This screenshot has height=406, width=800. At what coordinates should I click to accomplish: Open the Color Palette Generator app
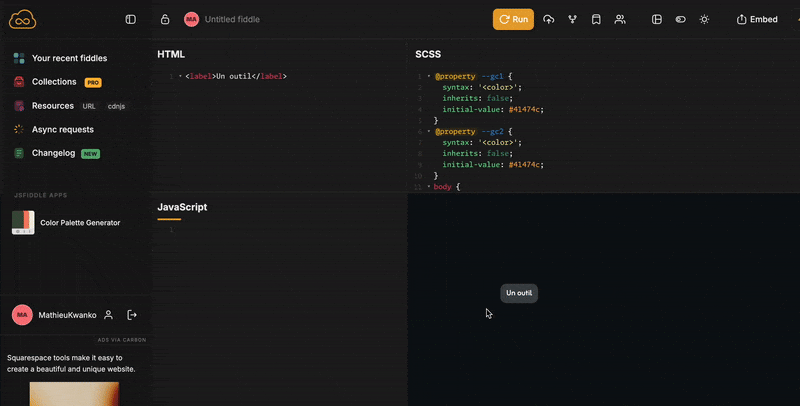pyautogui.click(x=80, y=223)
